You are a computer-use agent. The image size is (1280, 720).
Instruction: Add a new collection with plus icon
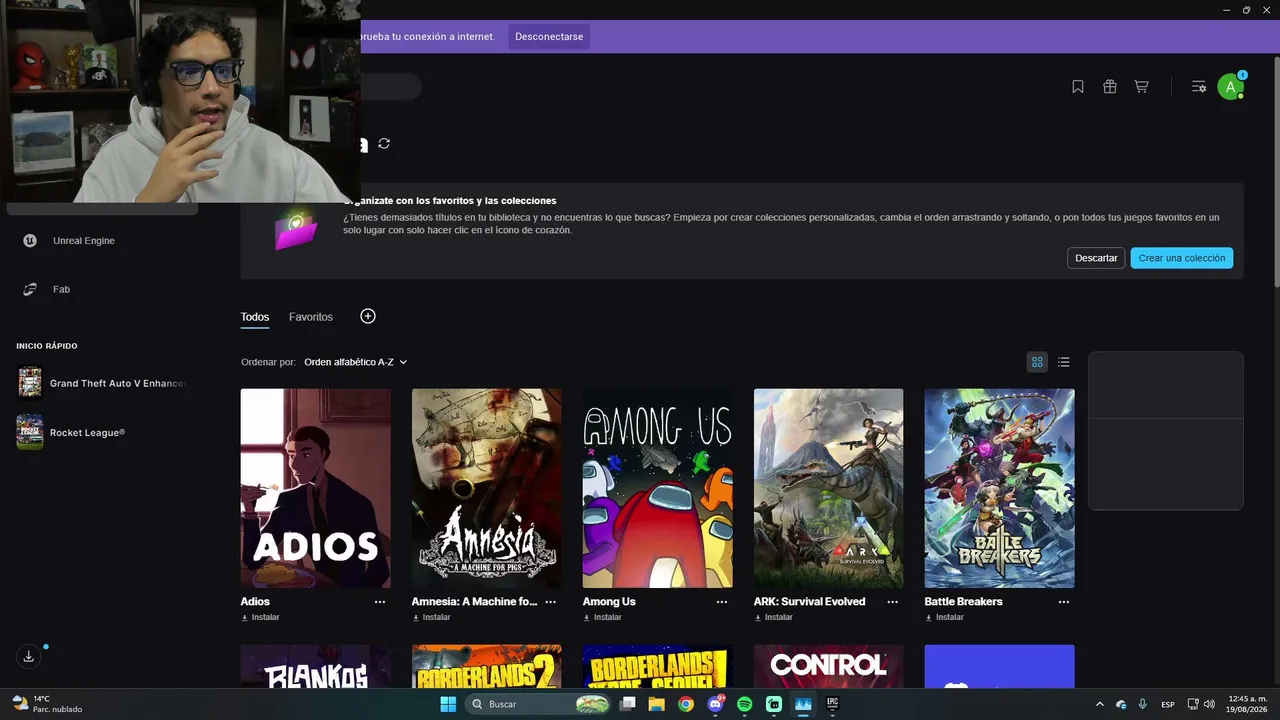tap(368, 316)
